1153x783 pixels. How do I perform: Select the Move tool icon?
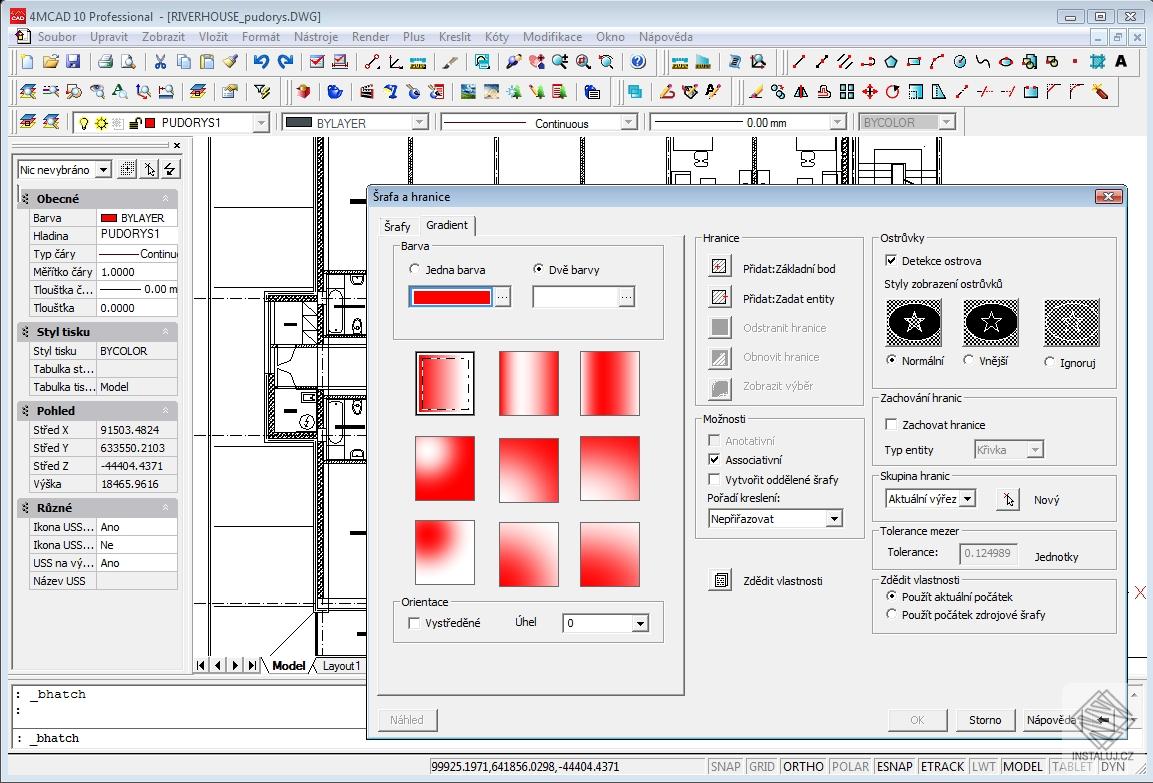point(869,92)
